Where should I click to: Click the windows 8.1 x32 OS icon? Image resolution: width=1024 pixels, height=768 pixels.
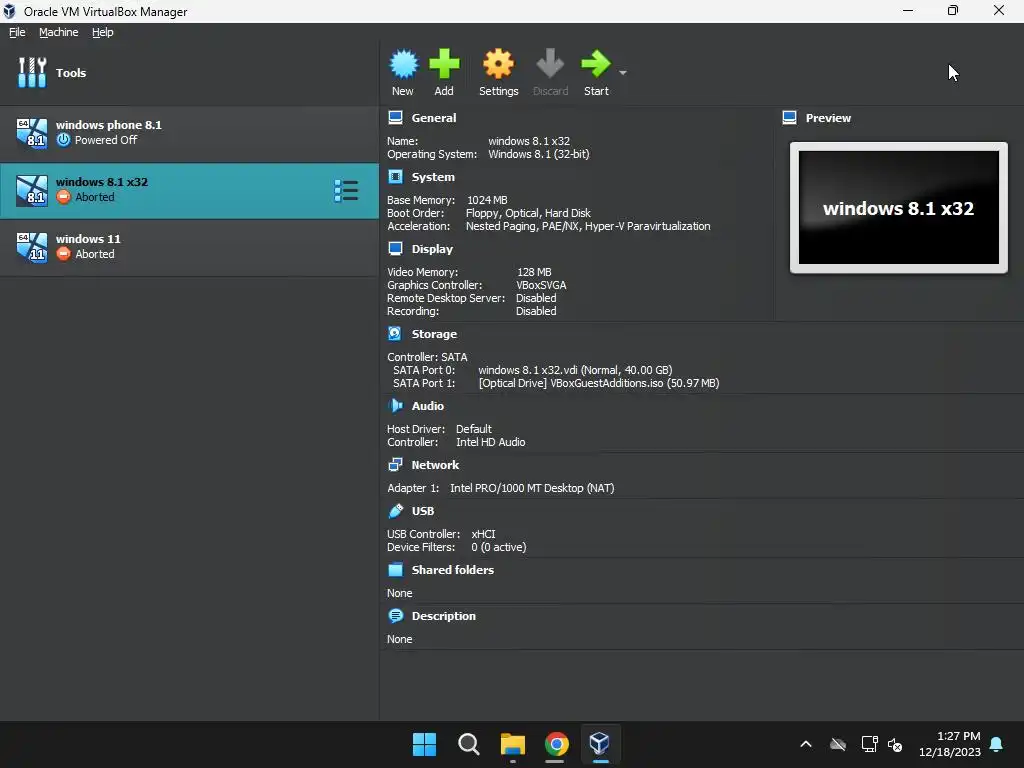coord(31,191)
